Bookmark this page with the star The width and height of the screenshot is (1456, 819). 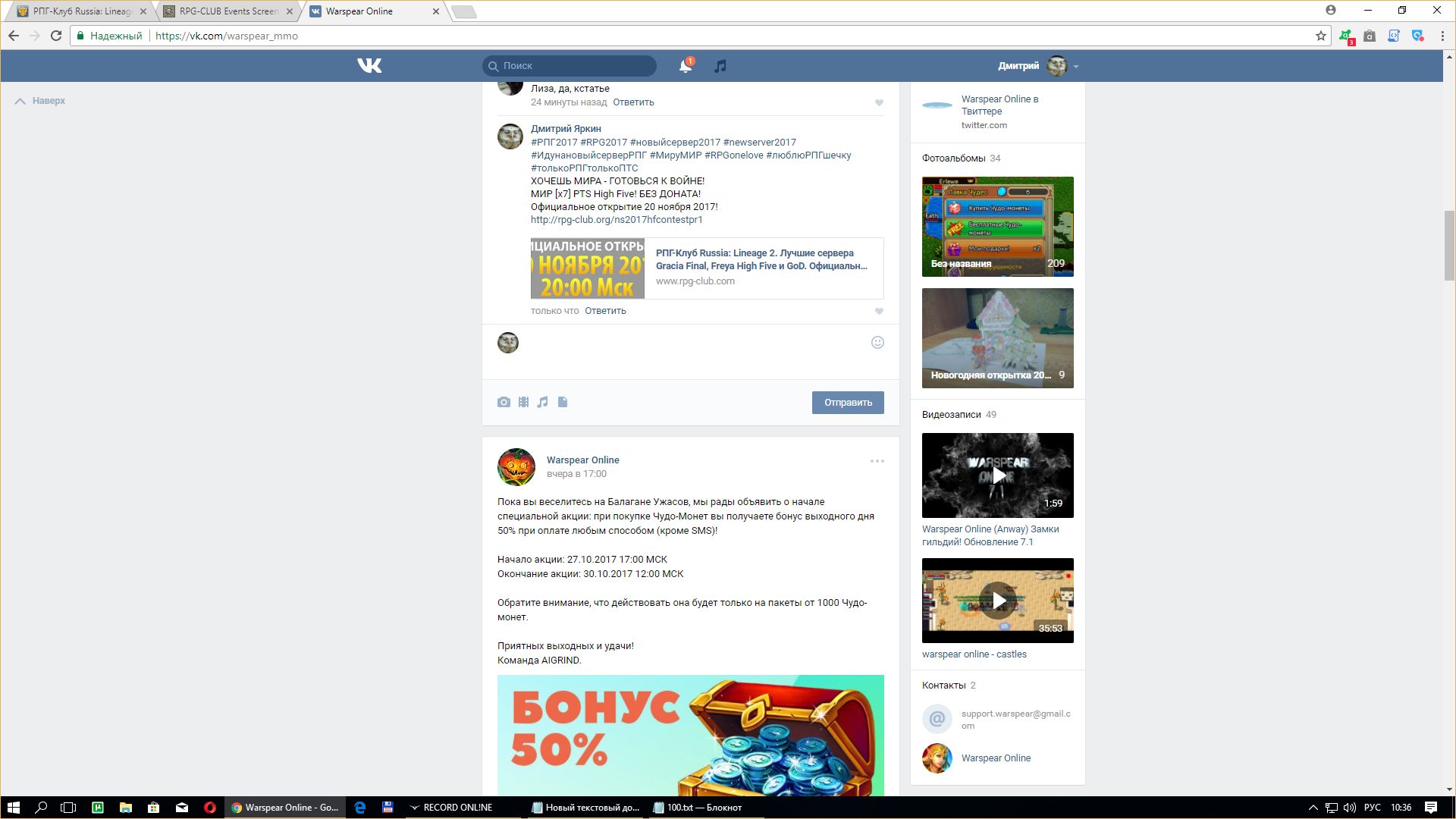(1320, 36)
